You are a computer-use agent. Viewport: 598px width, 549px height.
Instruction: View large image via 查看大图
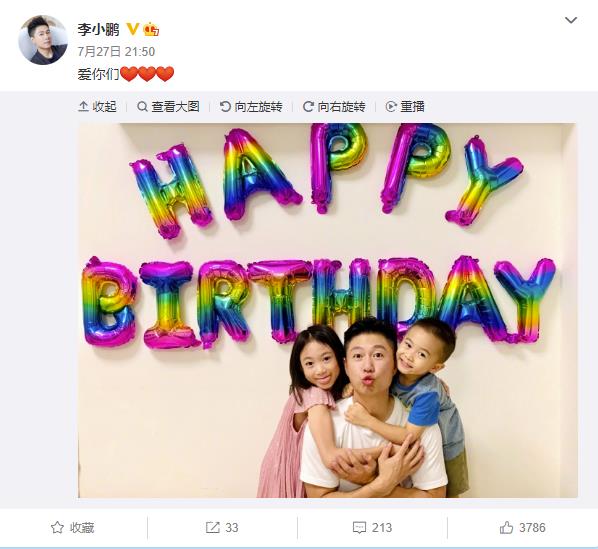click(x=168, y=106)
